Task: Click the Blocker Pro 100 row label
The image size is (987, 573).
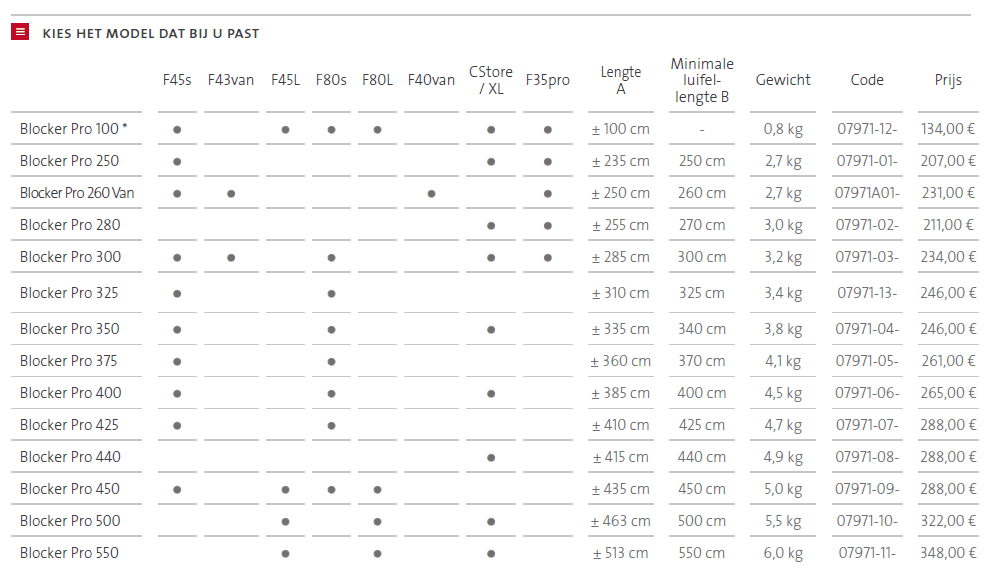Action: [74, 129]
